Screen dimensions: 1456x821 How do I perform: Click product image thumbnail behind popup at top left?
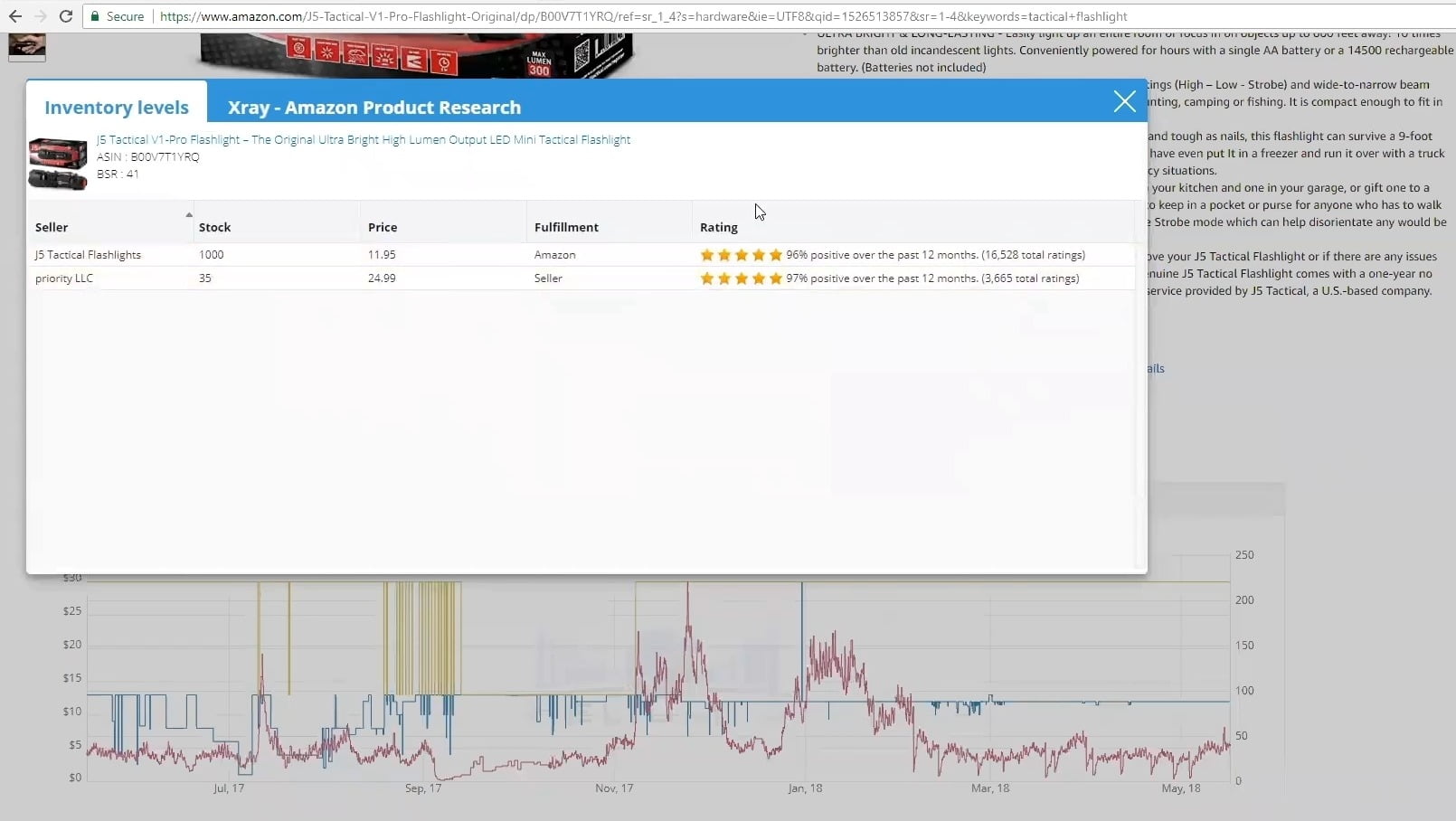point(27,47)
